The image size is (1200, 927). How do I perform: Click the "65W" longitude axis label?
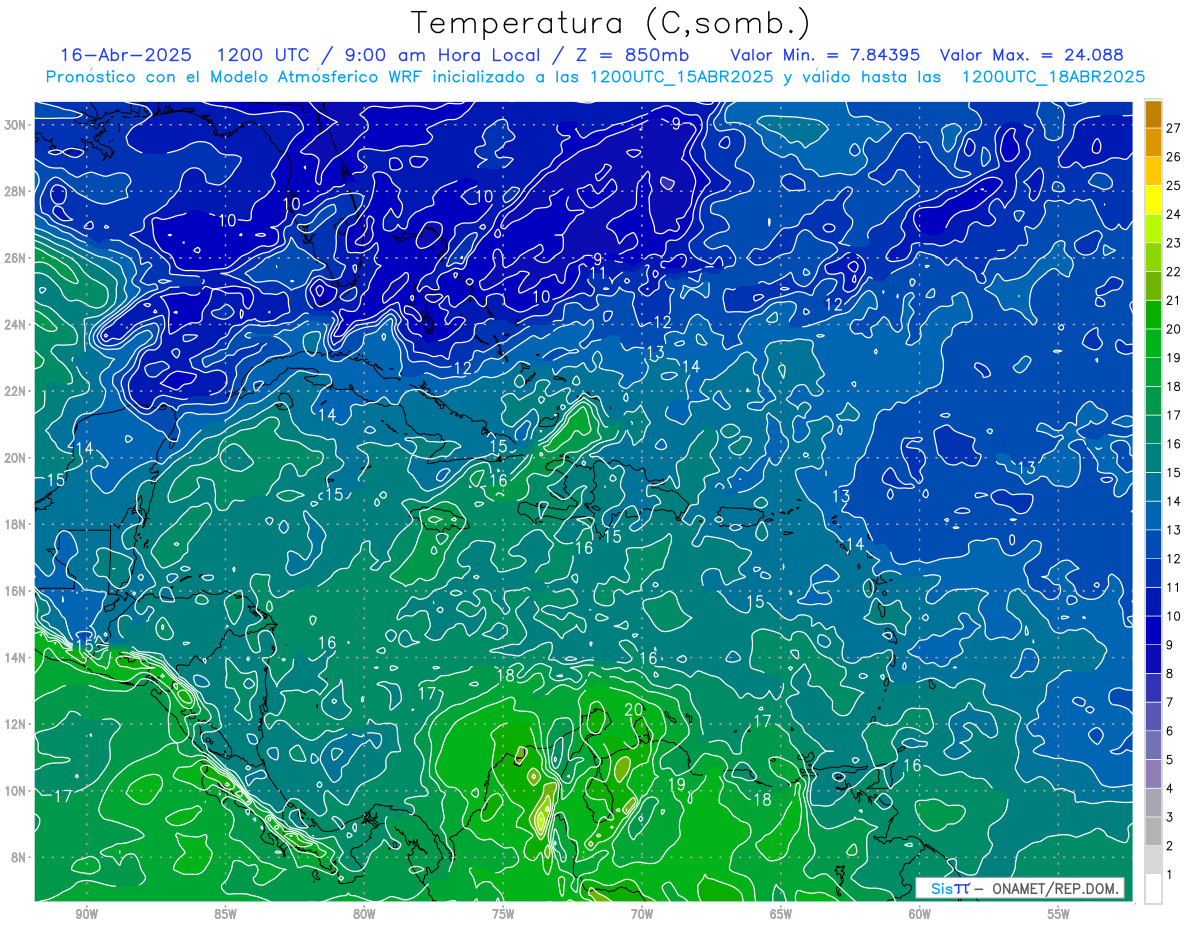click(781, 914)
